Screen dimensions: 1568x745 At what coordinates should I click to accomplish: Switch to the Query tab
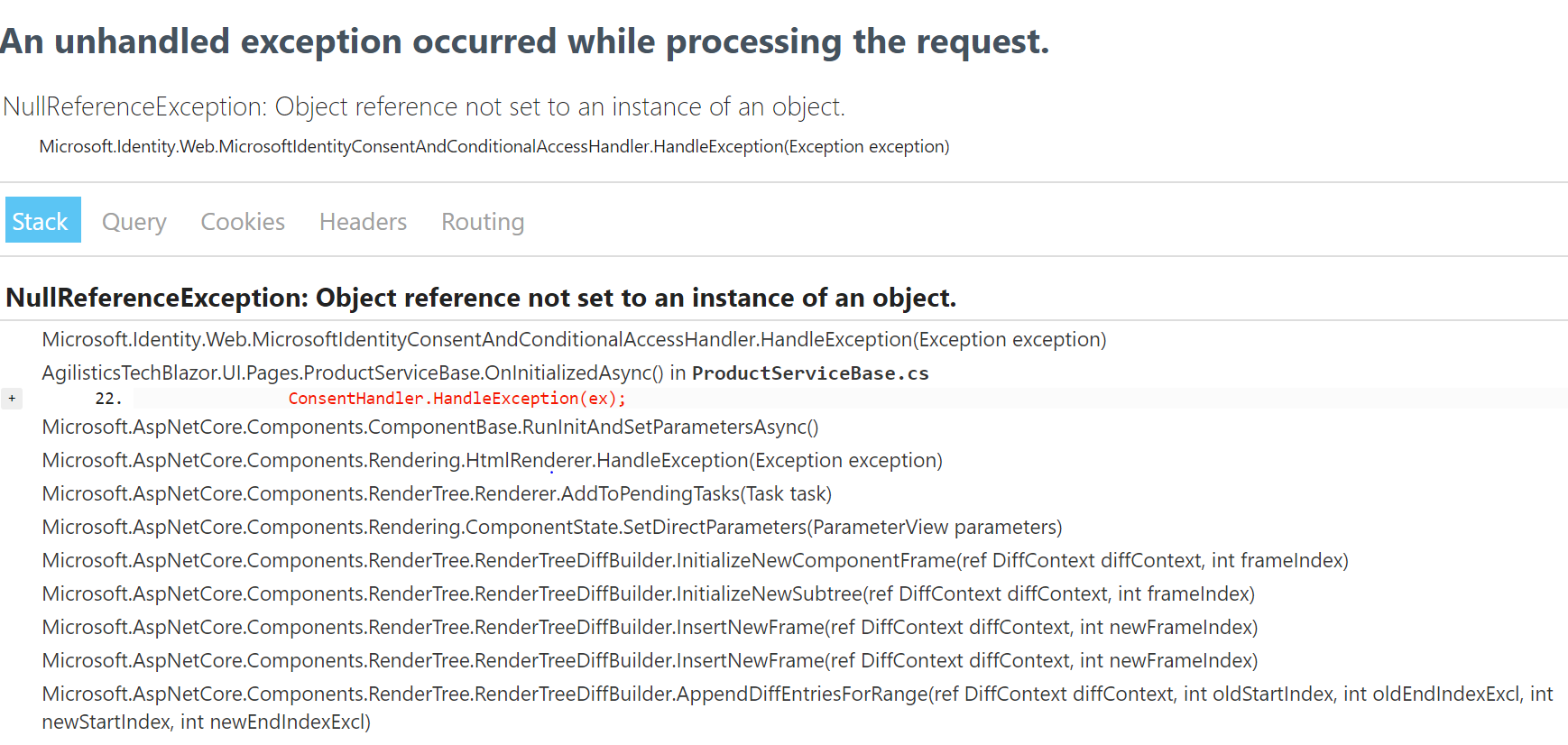tap(134, 221)
